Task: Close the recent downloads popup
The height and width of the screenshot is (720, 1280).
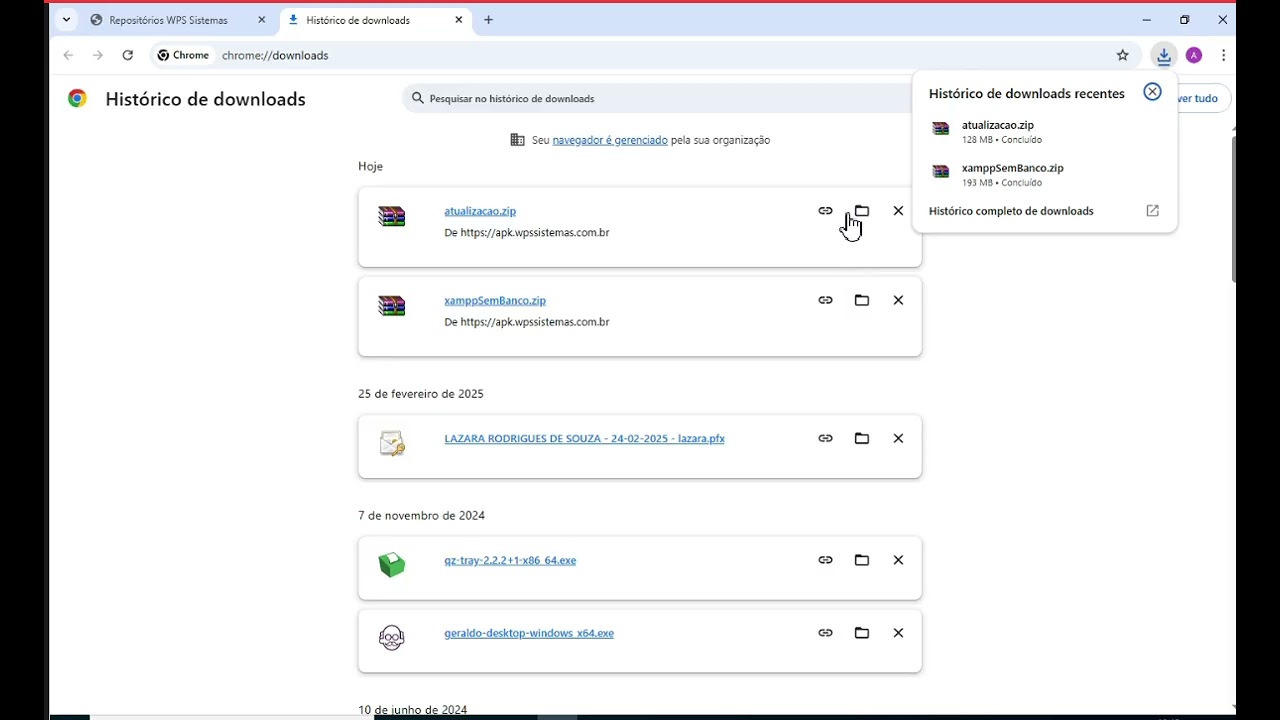Action: point(1152,92)
